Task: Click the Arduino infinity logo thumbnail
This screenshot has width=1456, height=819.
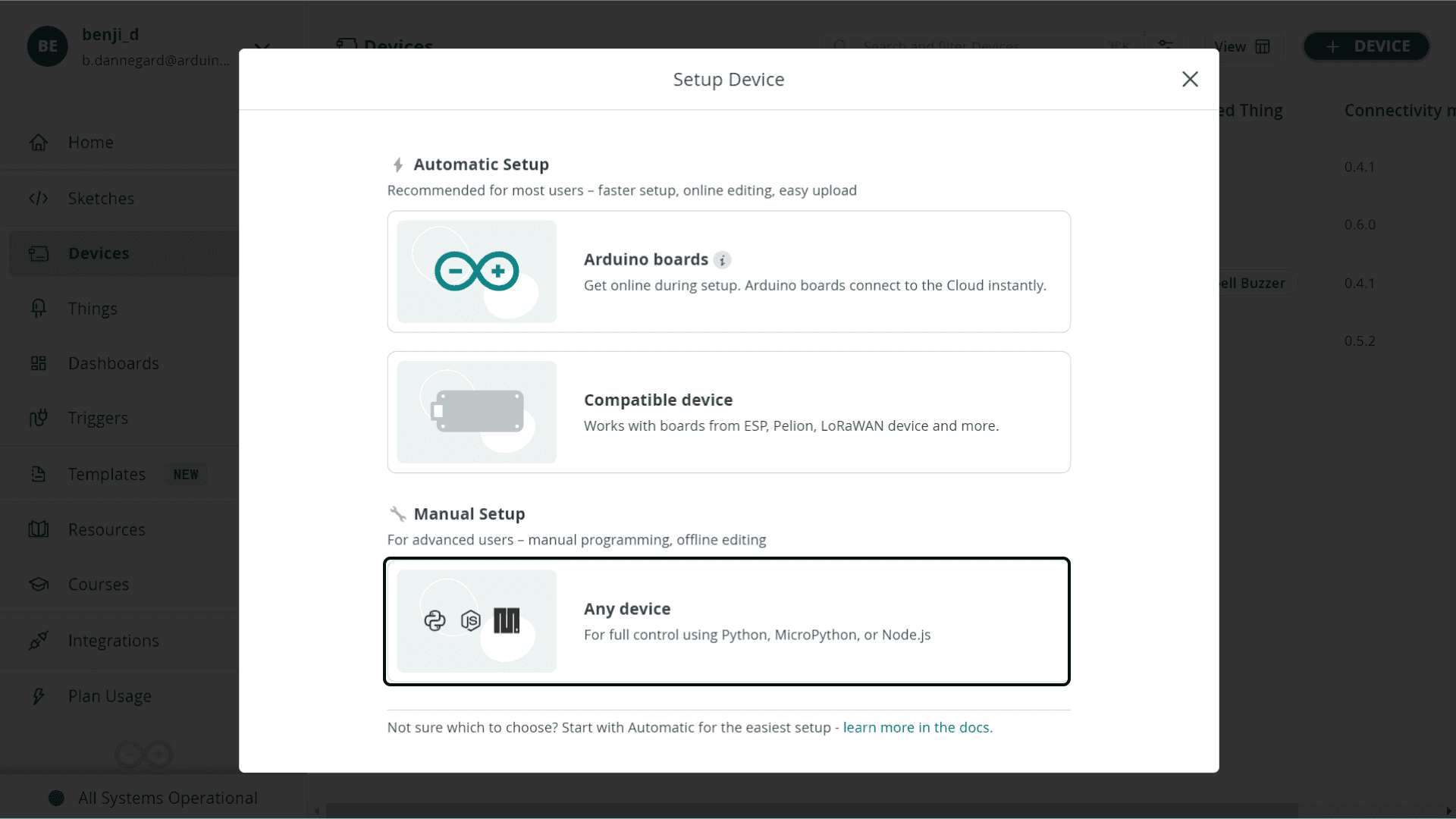Action: (x=476, y=271)
